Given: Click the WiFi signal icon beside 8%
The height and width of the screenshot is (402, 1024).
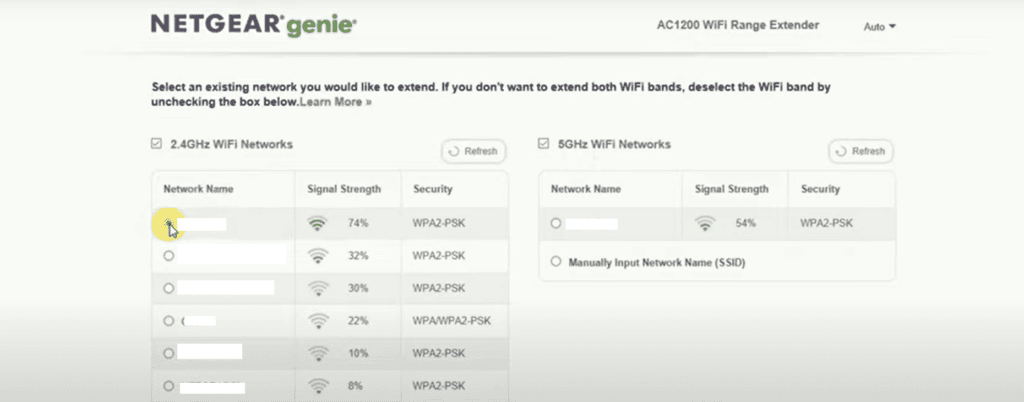Looking at the screenshot, I should click(317, 386).
